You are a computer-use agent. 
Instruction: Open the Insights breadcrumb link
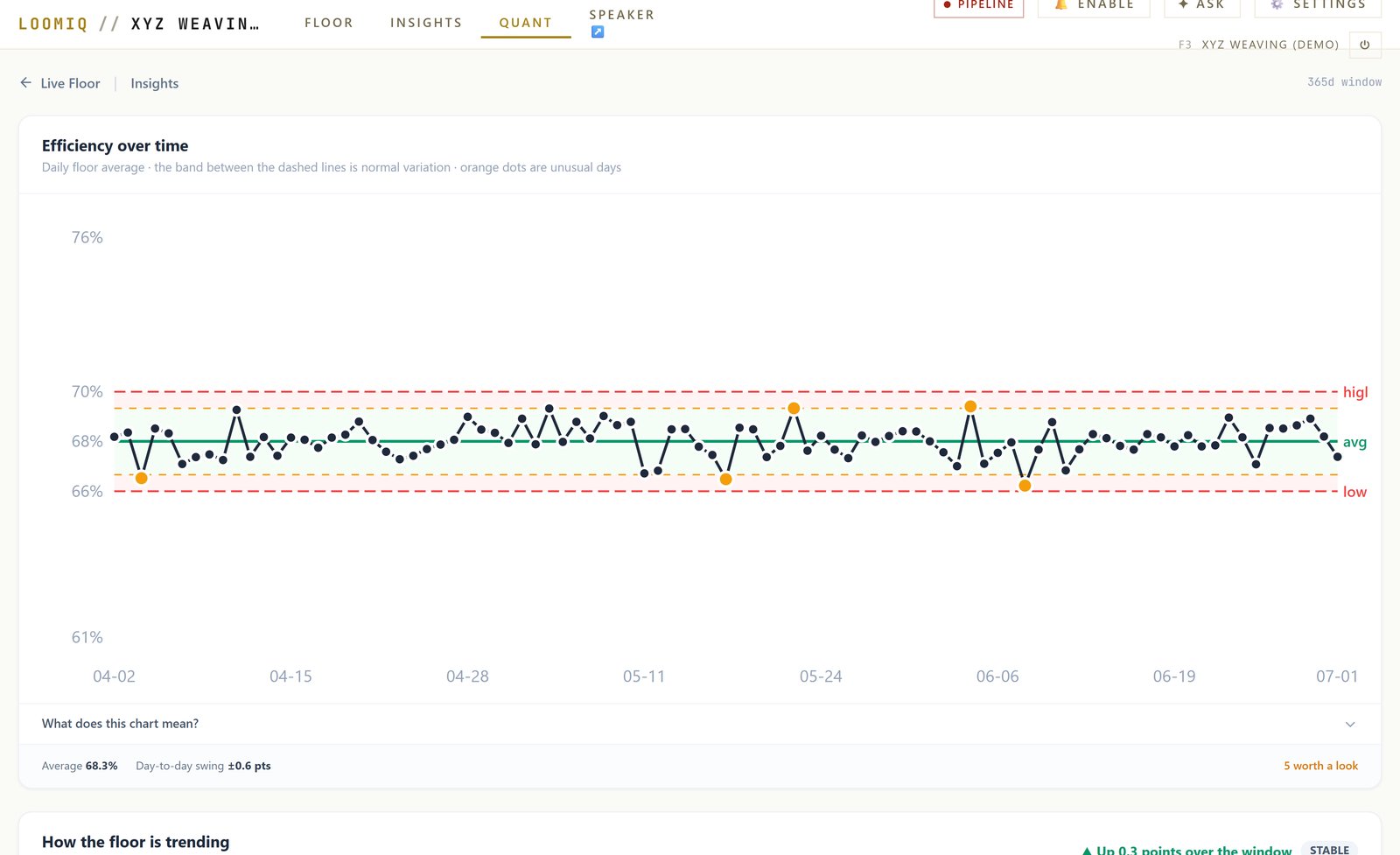pyautogui.click(x=155, y=83)
